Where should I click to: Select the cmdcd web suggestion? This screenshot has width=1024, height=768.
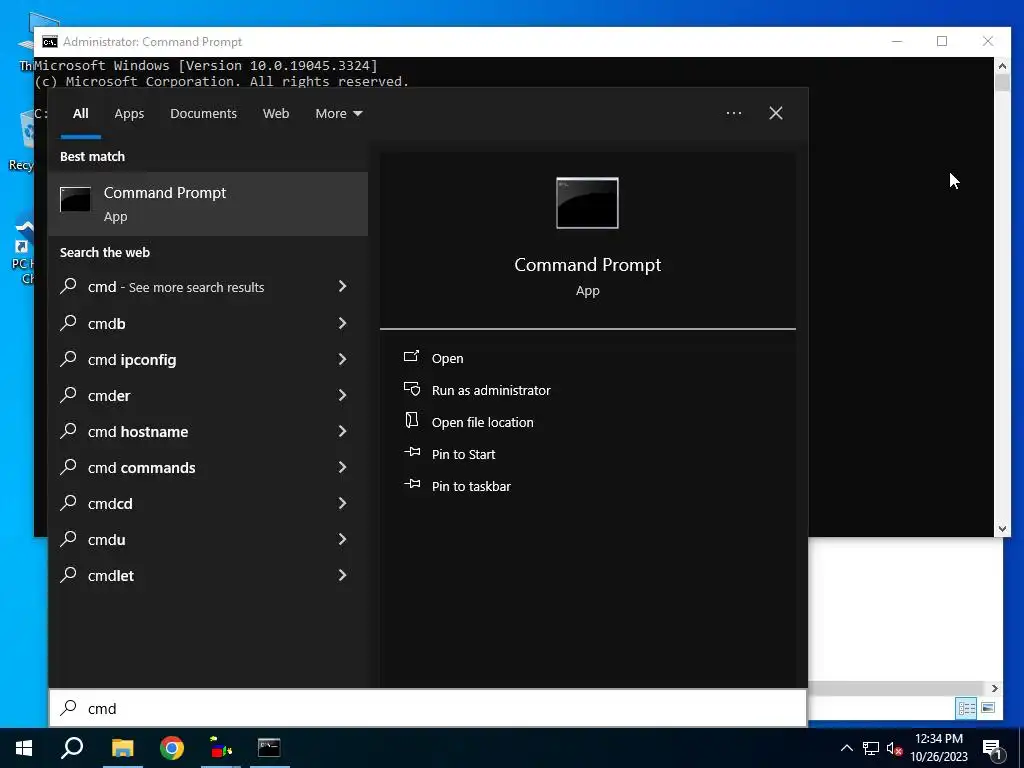point(208,503)
